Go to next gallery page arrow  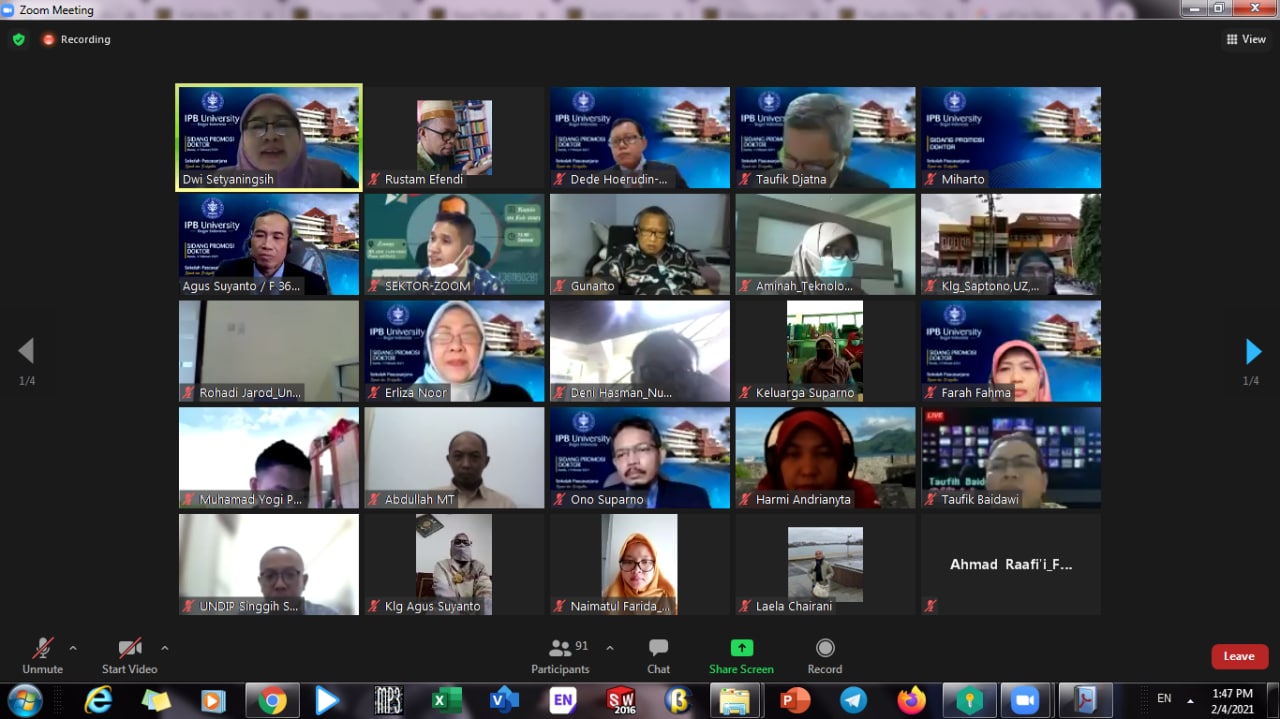click(x=1253, y=351)
